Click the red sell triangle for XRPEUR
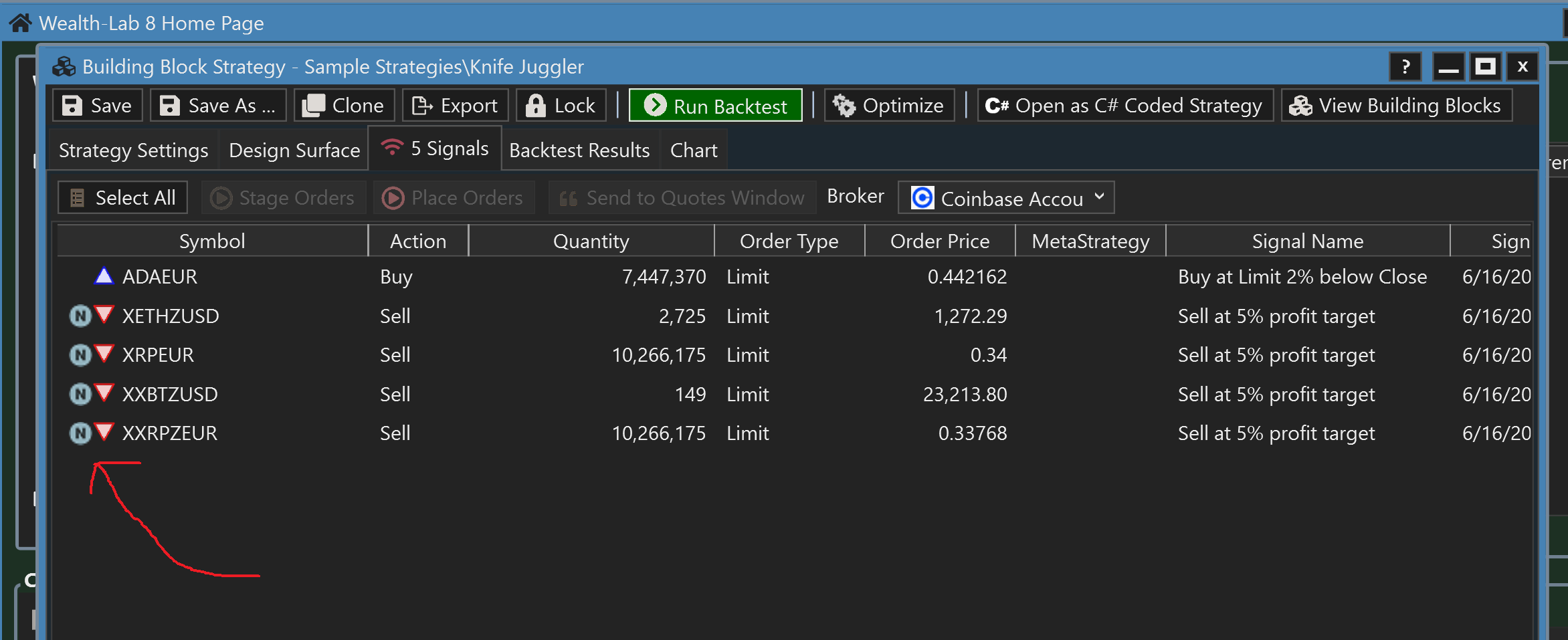The height and width of the screenshot is (640, 1568). [104, 353]
